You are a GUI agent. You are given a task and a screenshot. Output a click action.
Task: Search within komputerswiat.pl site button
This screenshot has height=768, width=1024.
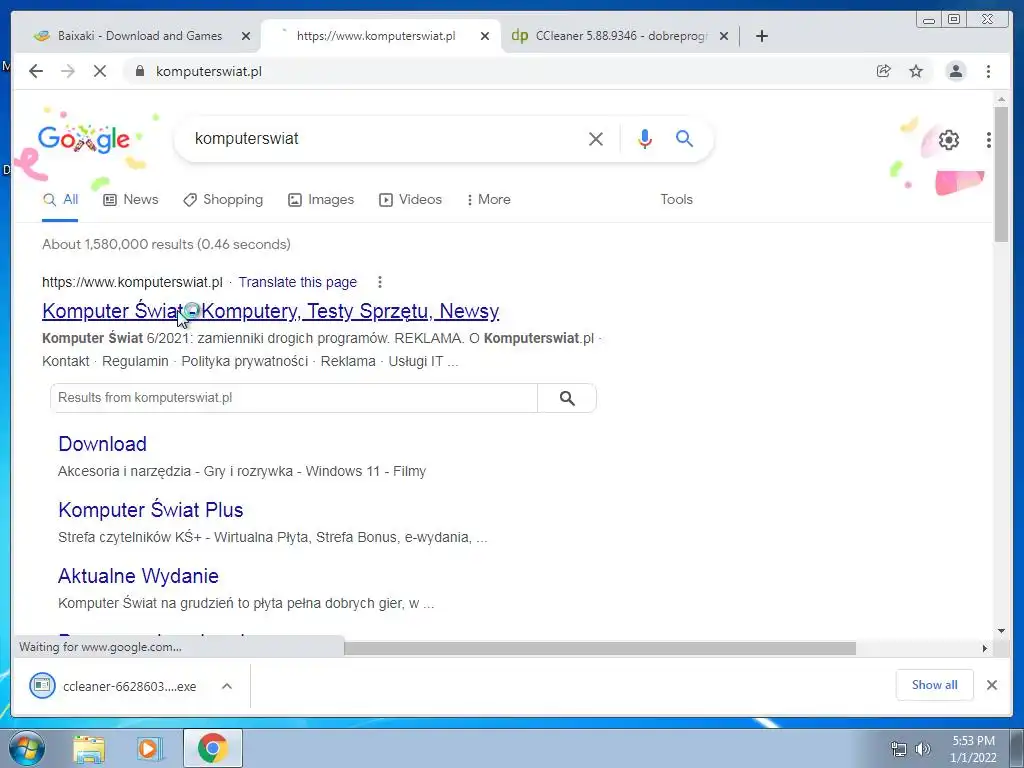coord(567,398)
